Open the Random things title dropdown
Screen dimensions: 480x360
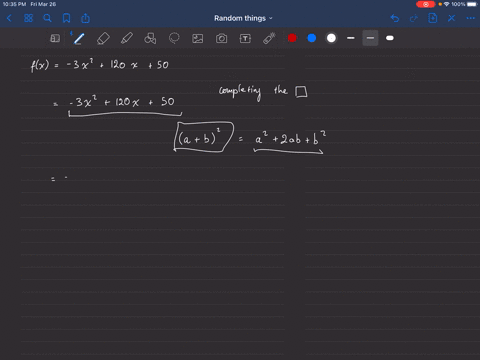click(243, 18)
